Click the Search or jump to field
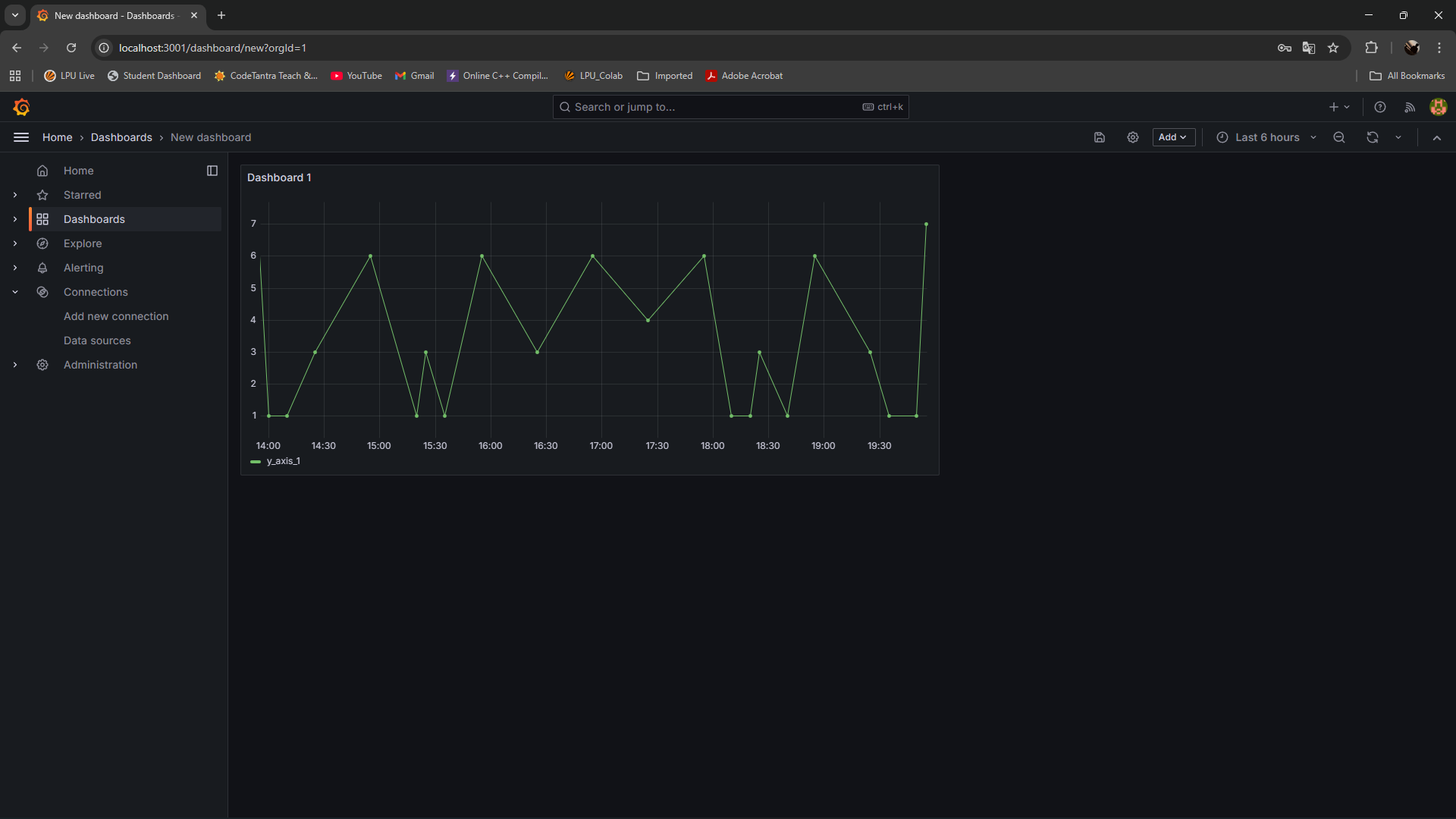Image resolution: width=1456 pixels, height=819 pixels. tap(713, 107)
